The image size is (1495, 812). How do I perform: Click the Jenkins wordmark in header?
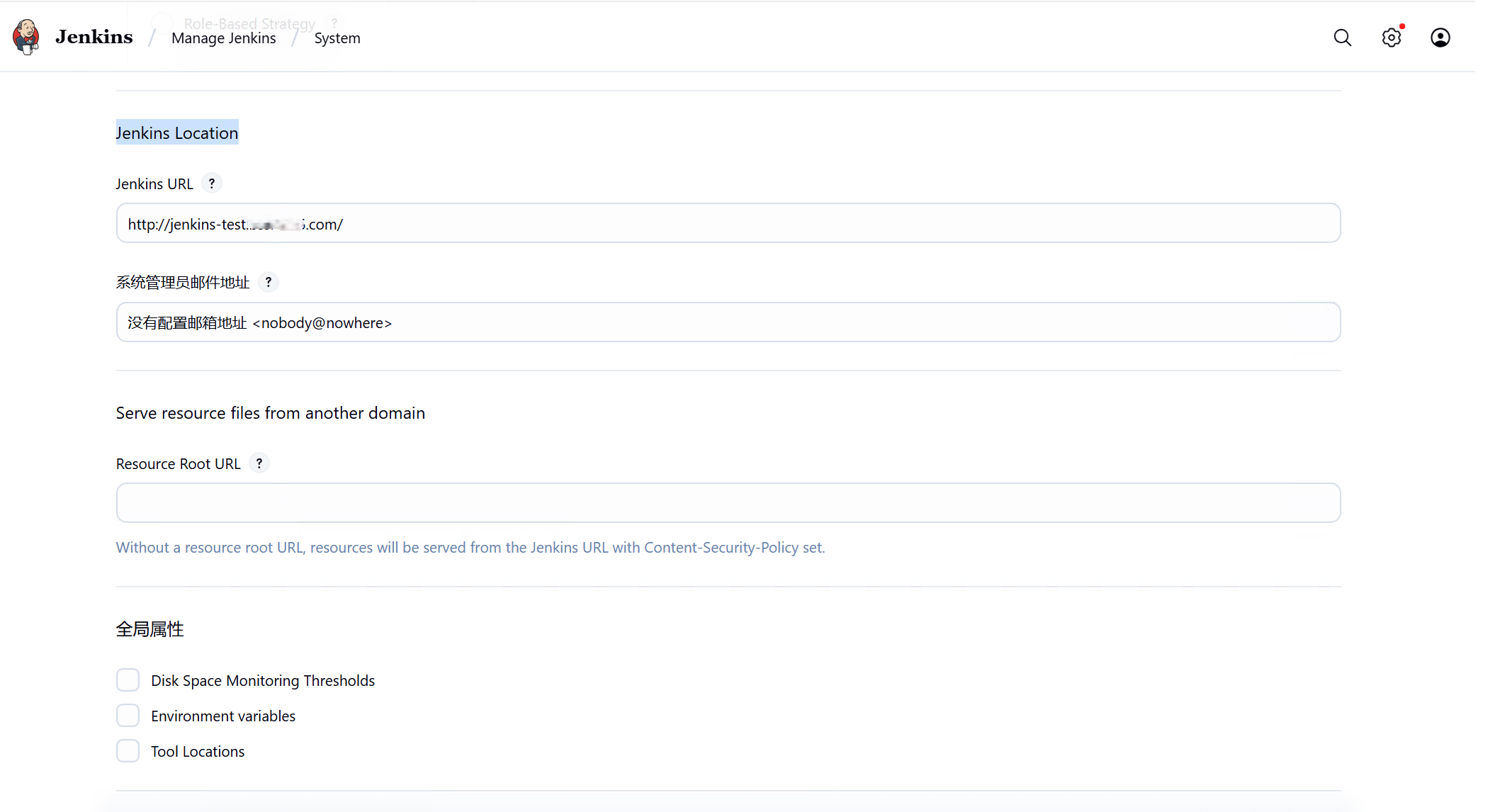pos(94,37)
